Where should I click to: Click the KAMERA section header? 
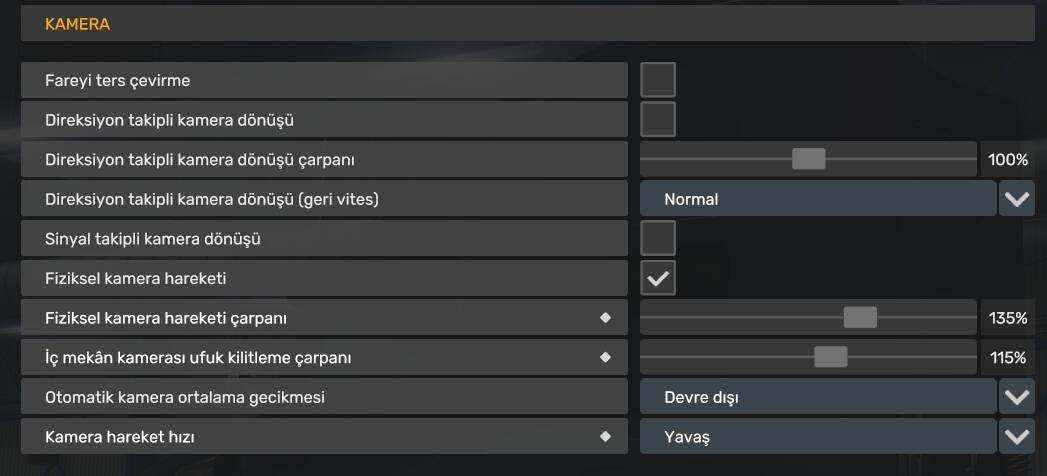[x=528, y=24]
